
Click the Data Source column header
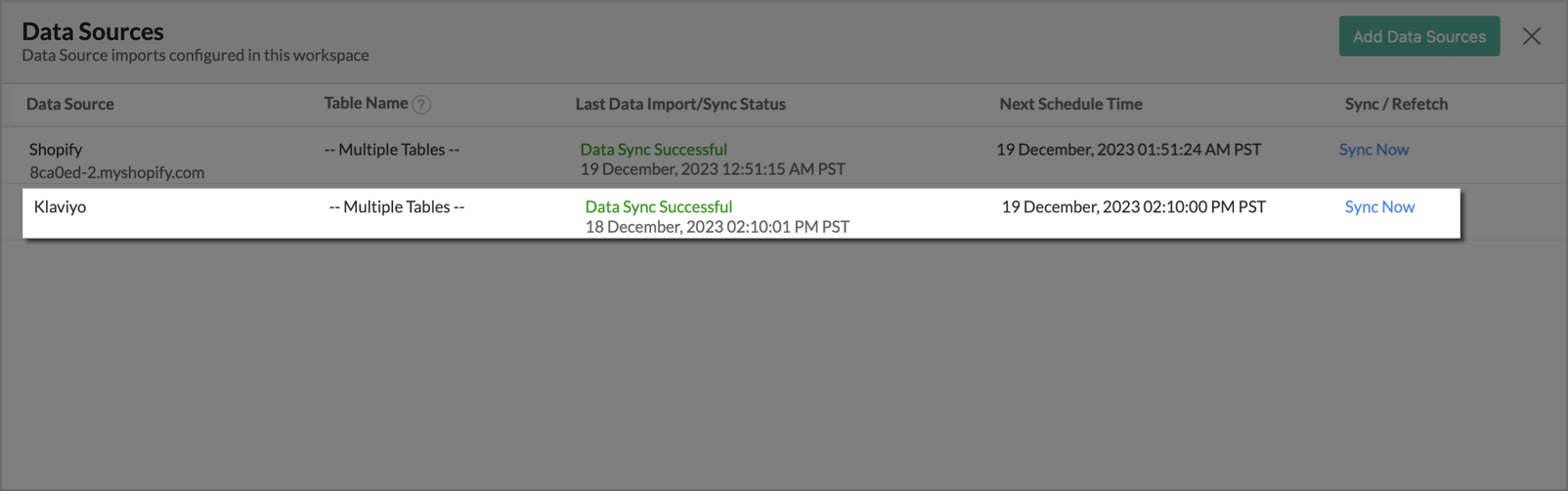70,104
